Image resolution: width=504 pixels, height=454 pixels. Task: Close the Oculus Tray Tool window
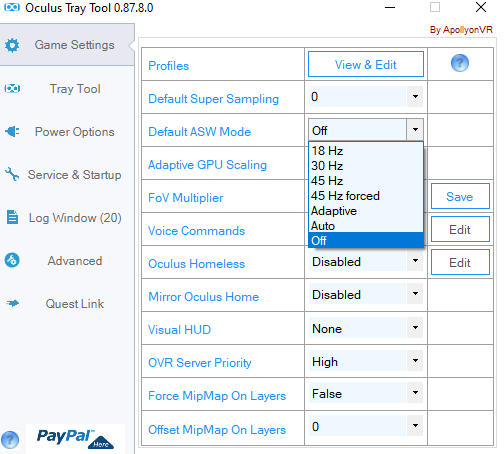481,7
